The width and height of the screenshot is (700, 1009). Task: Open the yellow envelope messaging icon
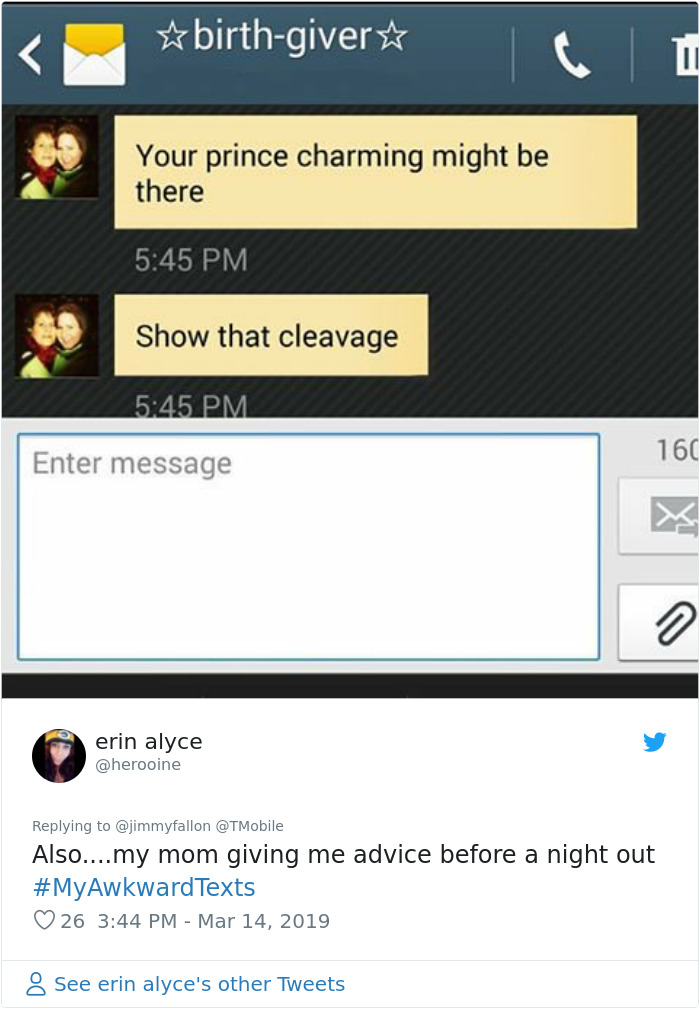pyautogui.click(x=95, y=54)
